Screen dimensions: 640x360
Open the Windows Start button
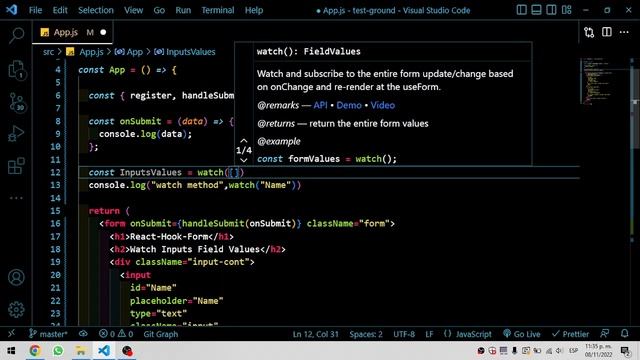[11, 351]
